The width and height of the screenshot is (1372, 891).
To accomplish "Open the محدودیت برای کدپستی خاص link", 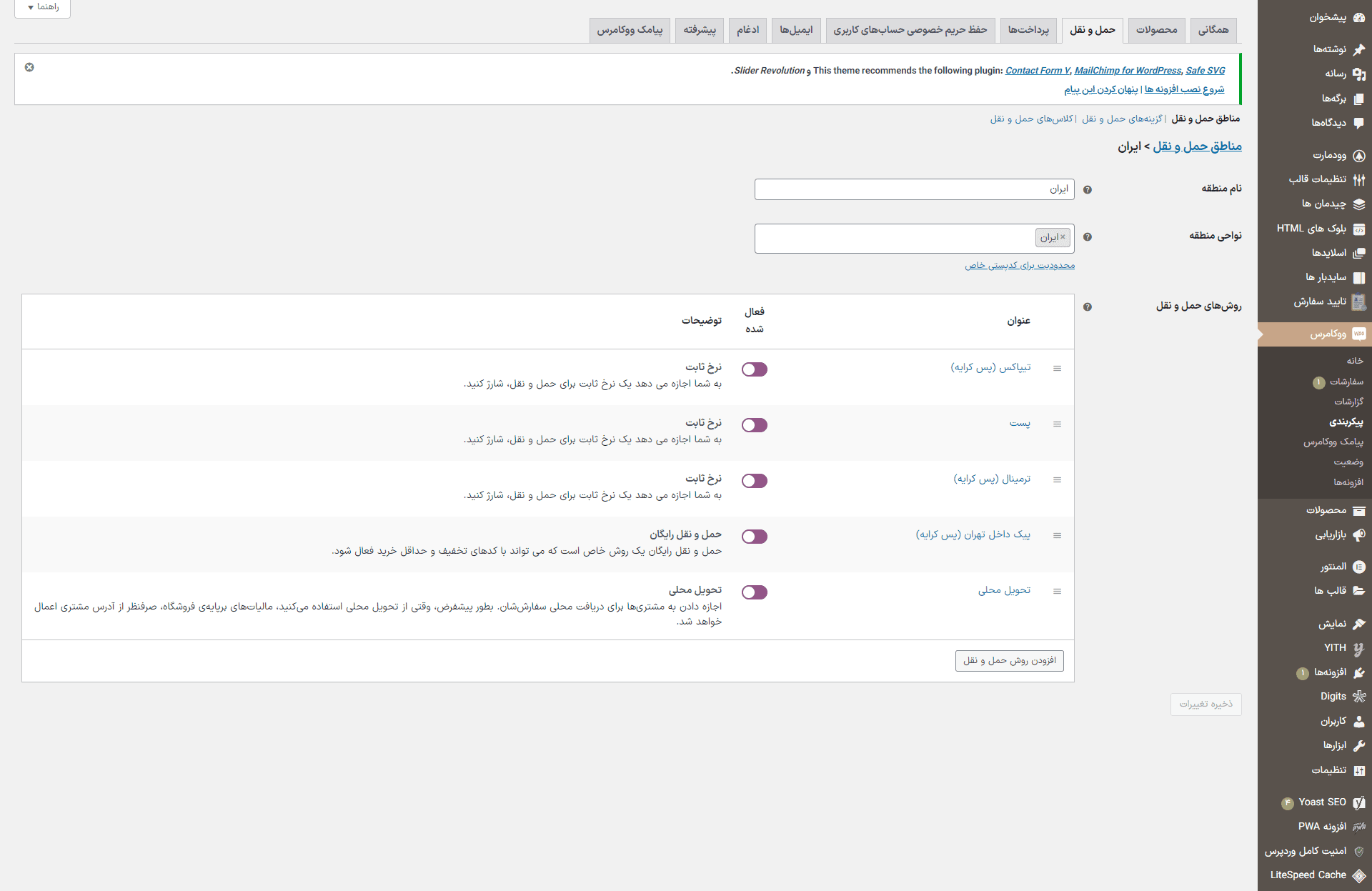I will pyautogui.click(x=1020, y=266).
